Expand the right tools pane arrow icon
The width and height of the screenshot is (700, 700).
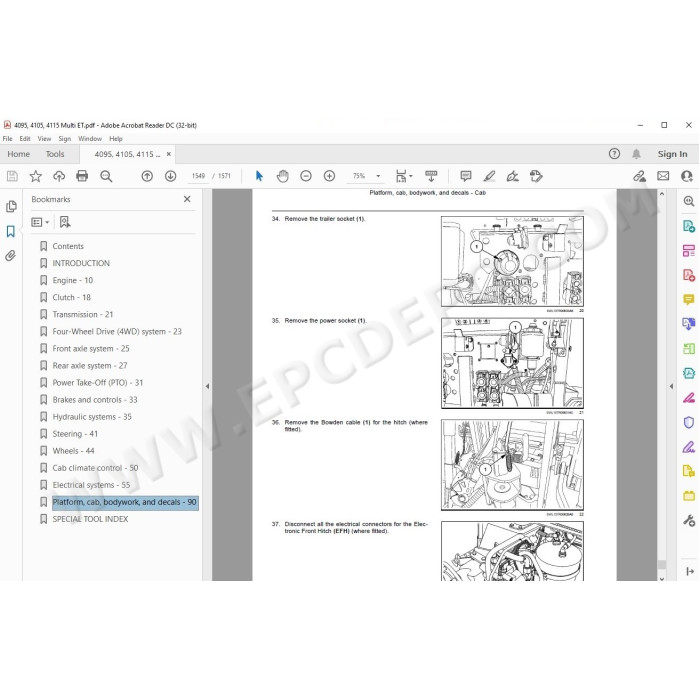click(690, 571)
